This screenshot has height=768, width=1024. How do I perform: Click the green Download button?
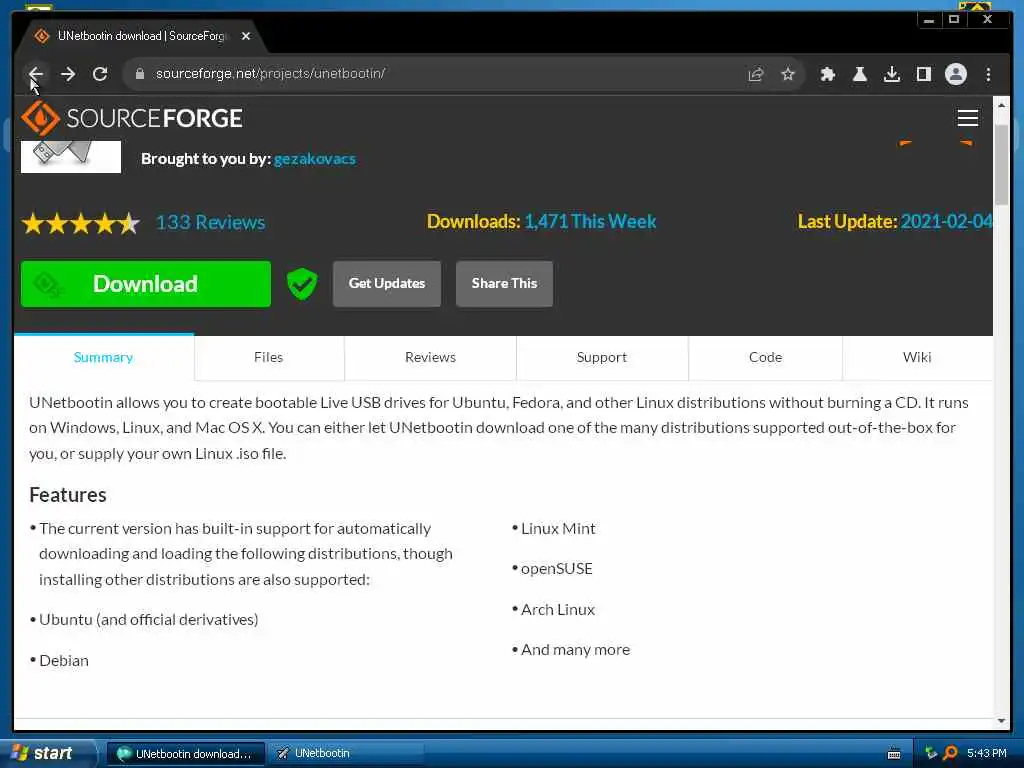pyautogui.click(x=146, y=284)
